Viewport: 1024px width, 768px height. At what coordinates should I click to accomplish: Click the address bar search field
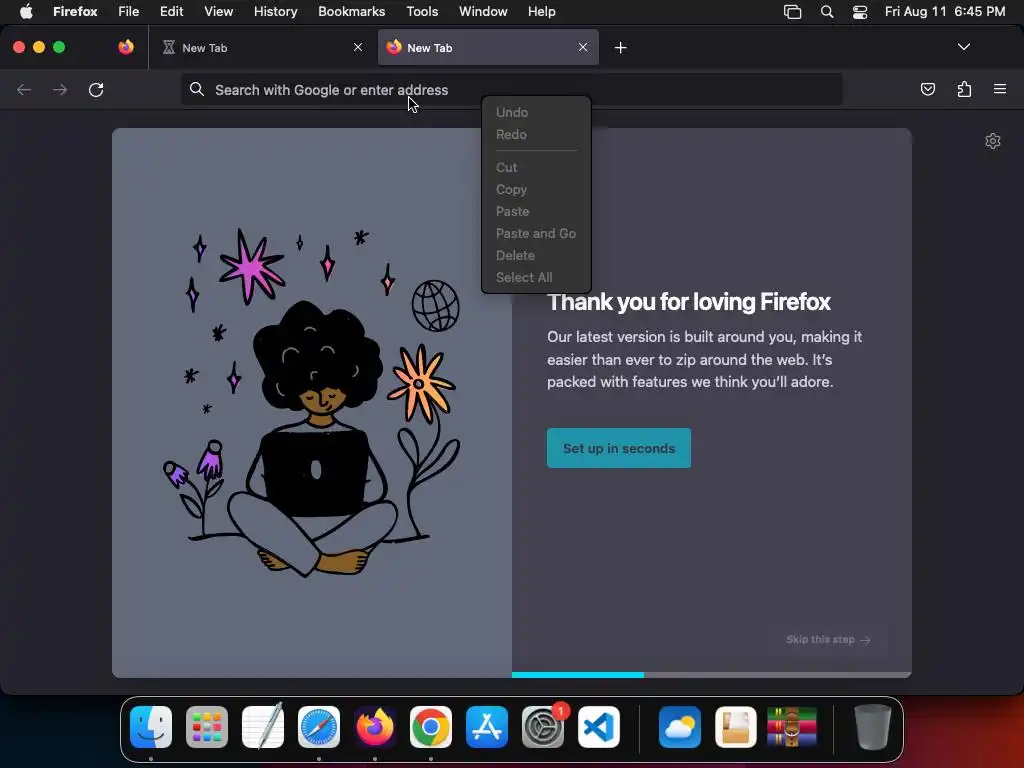point(511,89)
